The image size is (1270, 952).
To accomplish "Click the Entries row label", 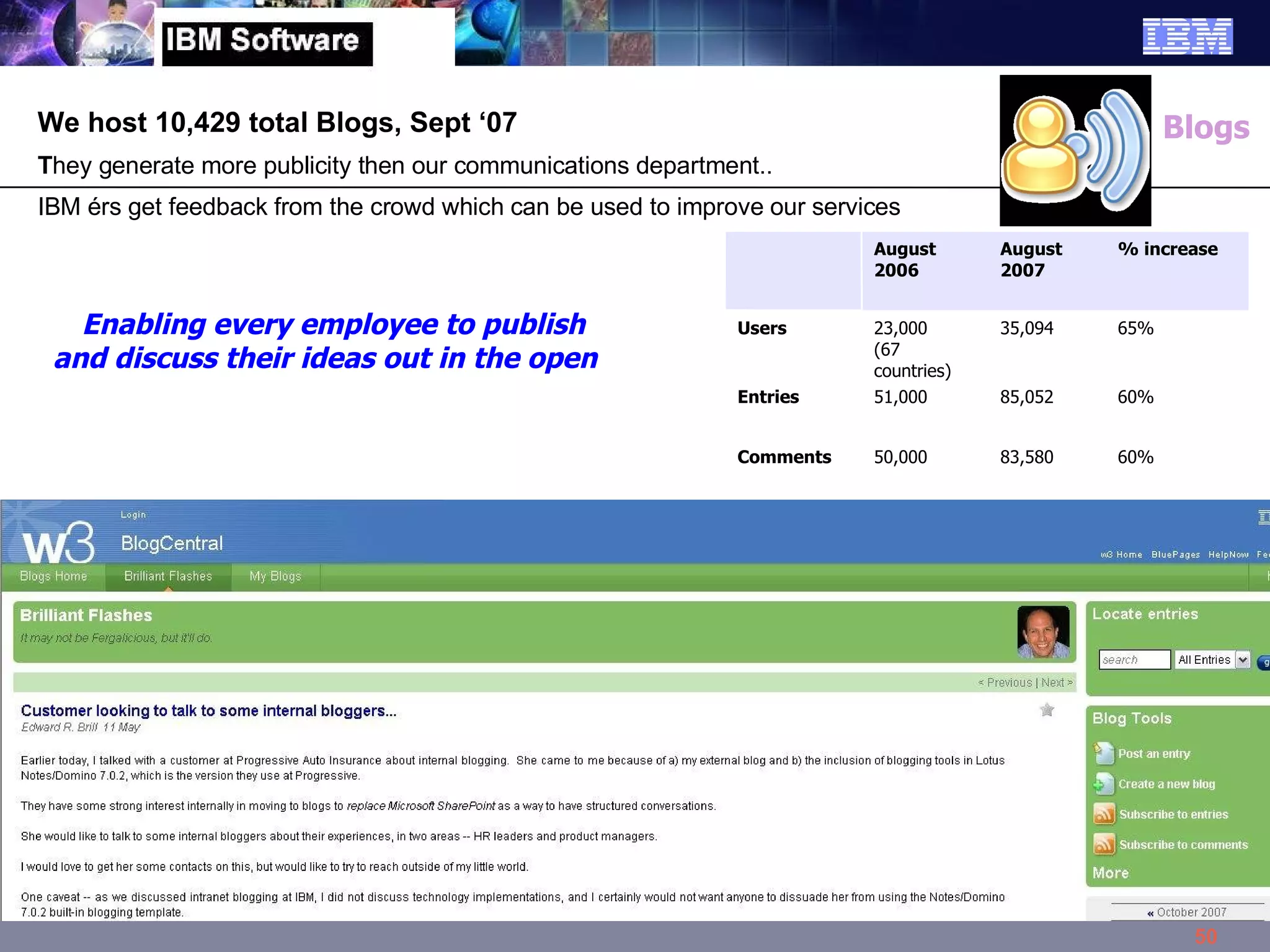I will (x=768, y=397).
